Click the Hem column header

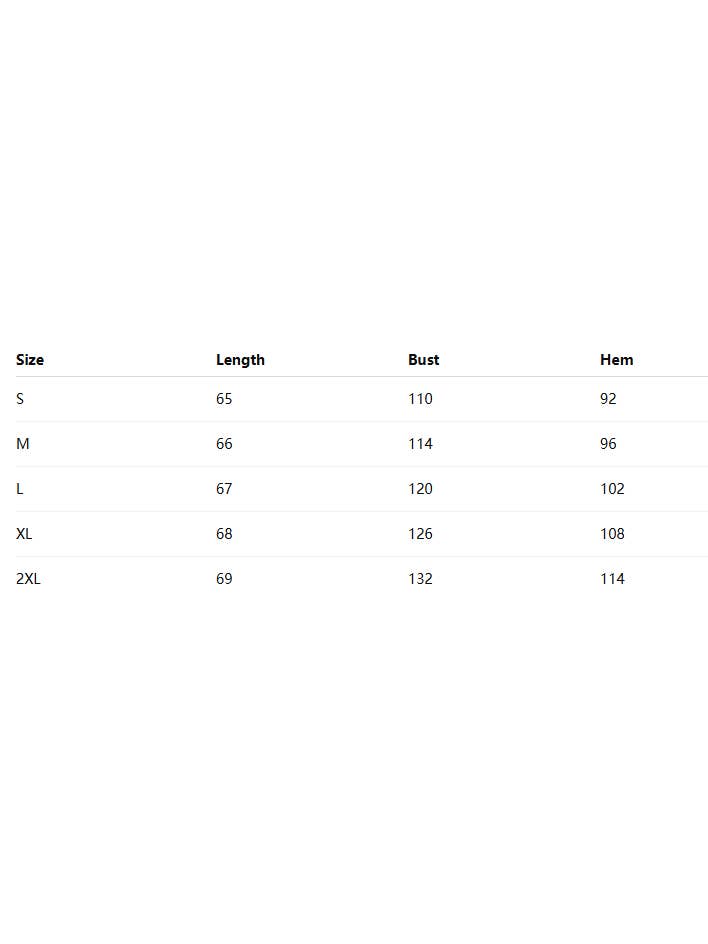pyautogui.click(x=616, y=360)
